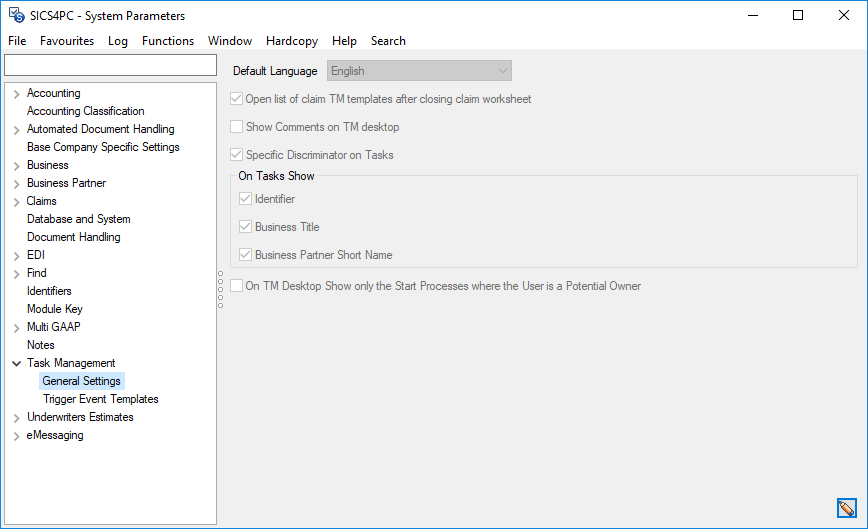Open the Functions menu

[x=168, y=41]
